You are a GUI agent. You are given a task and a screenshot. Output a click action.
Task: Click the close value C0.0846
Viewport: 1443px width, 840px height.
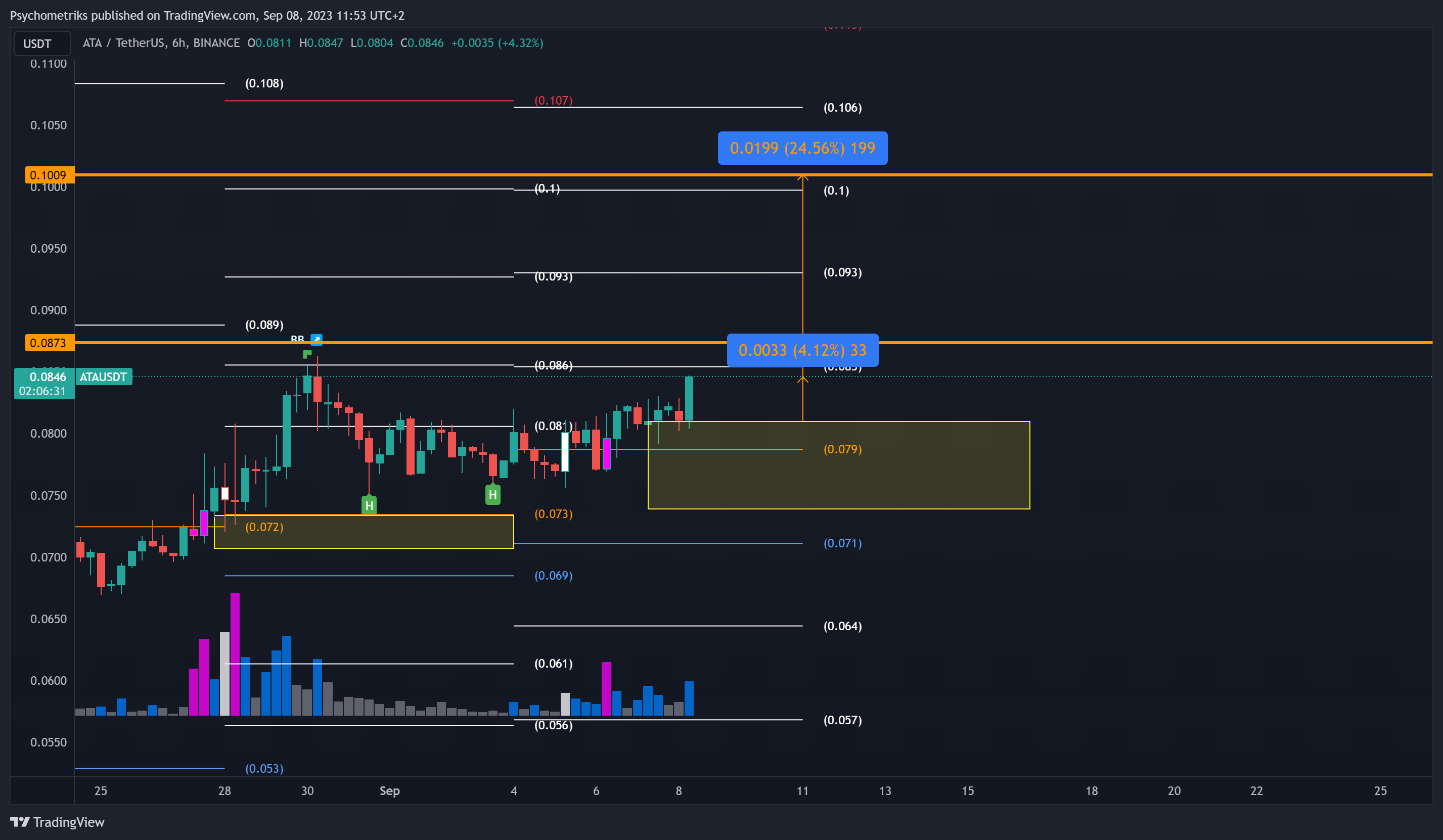click(x=422, y=43)
